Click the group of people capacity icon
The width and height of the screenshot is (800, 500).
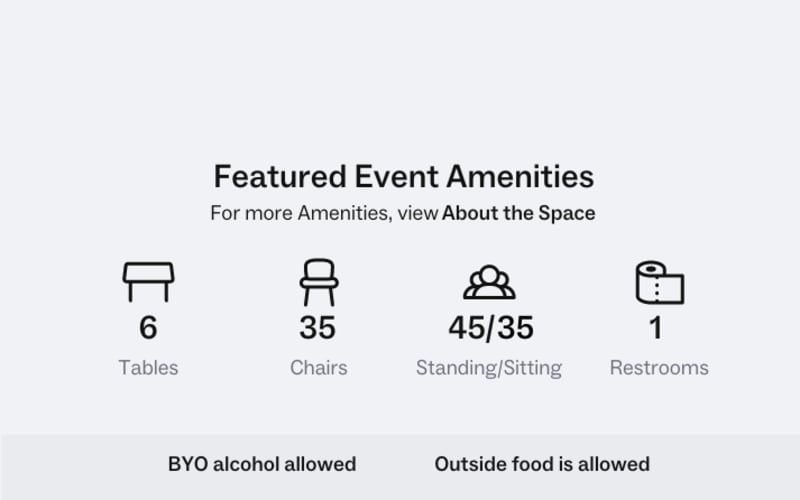(489, 282)
